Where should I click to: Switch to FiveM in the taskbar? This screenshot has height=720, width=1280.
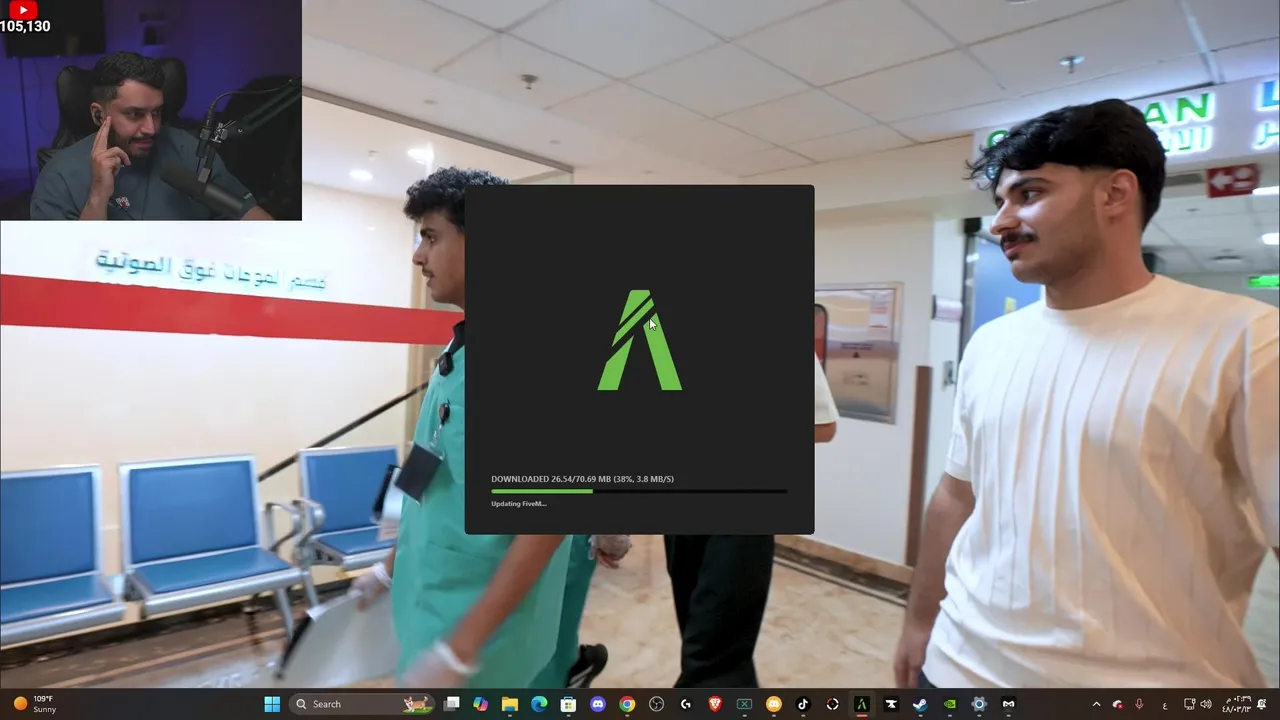pos(861,704)
